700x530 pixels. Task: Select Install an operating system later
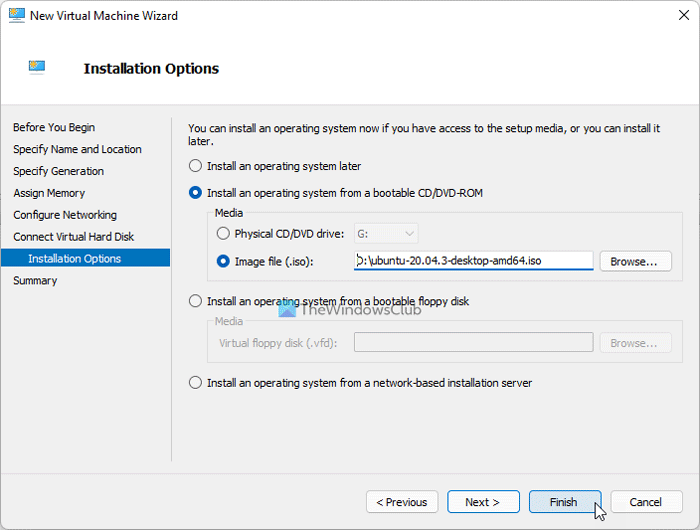tap(196, 166)
